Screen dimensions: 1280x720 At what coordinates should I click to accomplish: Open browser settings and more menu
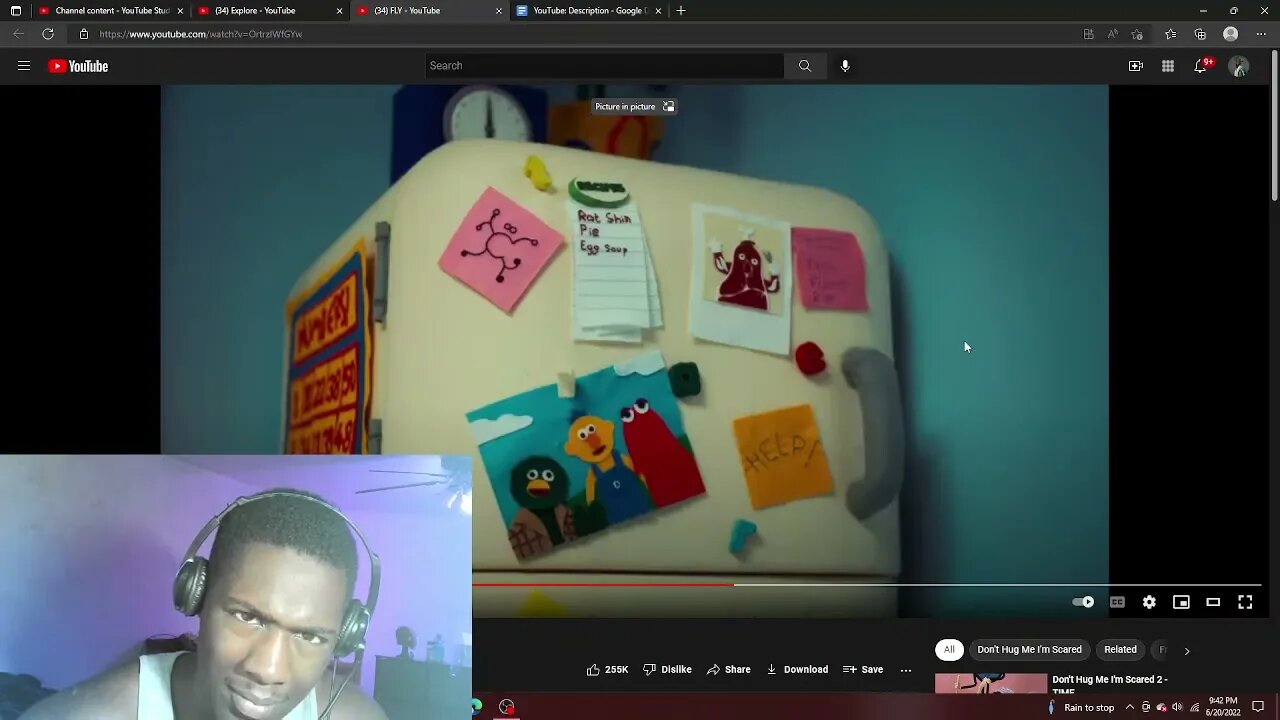tap(1260, 34)
